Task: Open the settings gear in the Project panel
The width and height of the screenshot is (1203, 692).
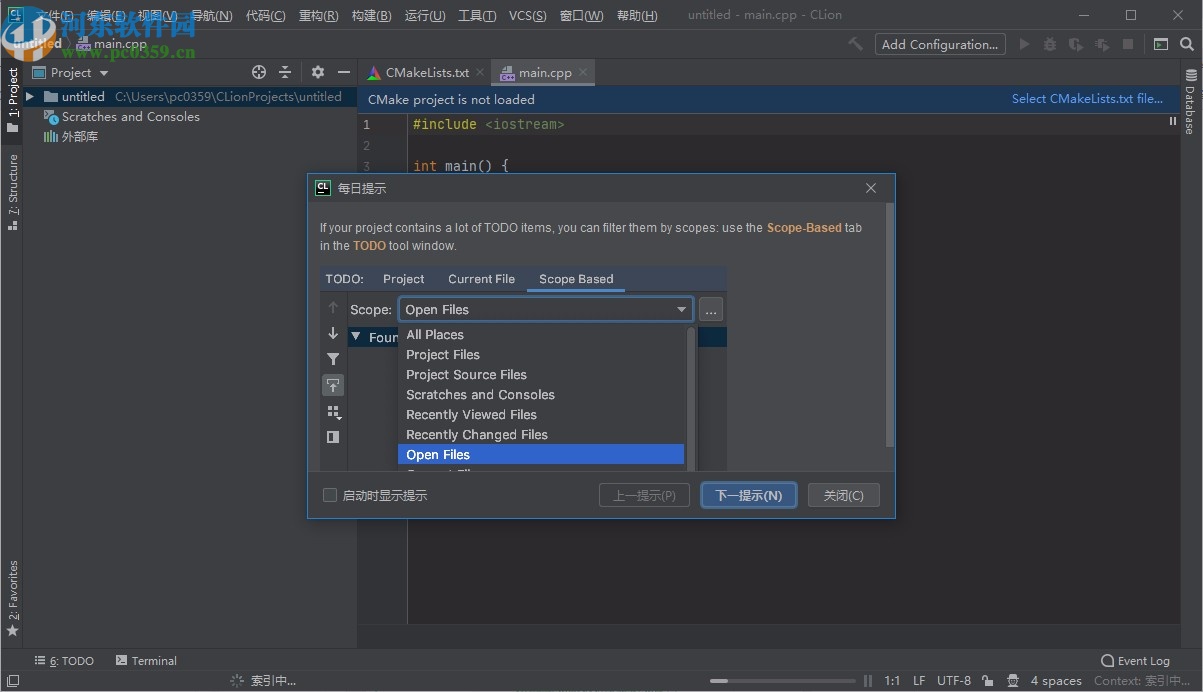Action: (317, 72)
